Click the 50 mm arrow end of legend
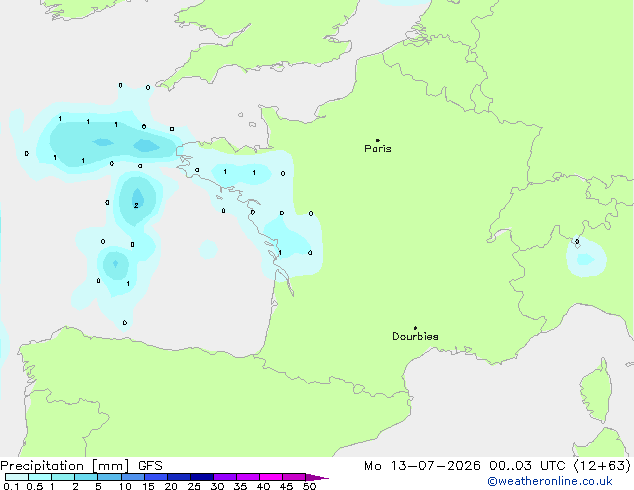The height and width of the screenshot is (490, 634). coord(317,477)
